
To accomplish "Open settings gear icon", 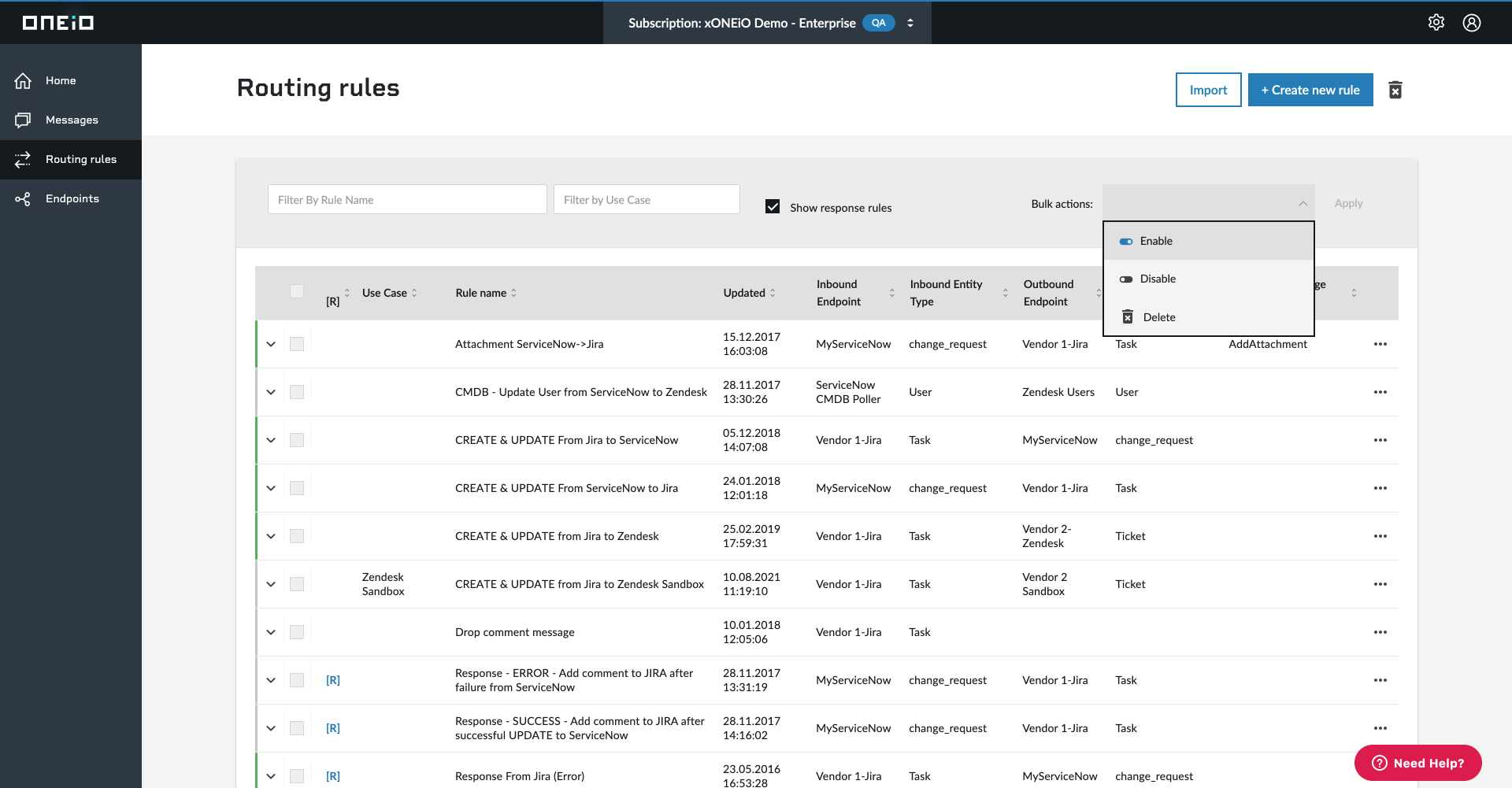I will click(1436, 23).
